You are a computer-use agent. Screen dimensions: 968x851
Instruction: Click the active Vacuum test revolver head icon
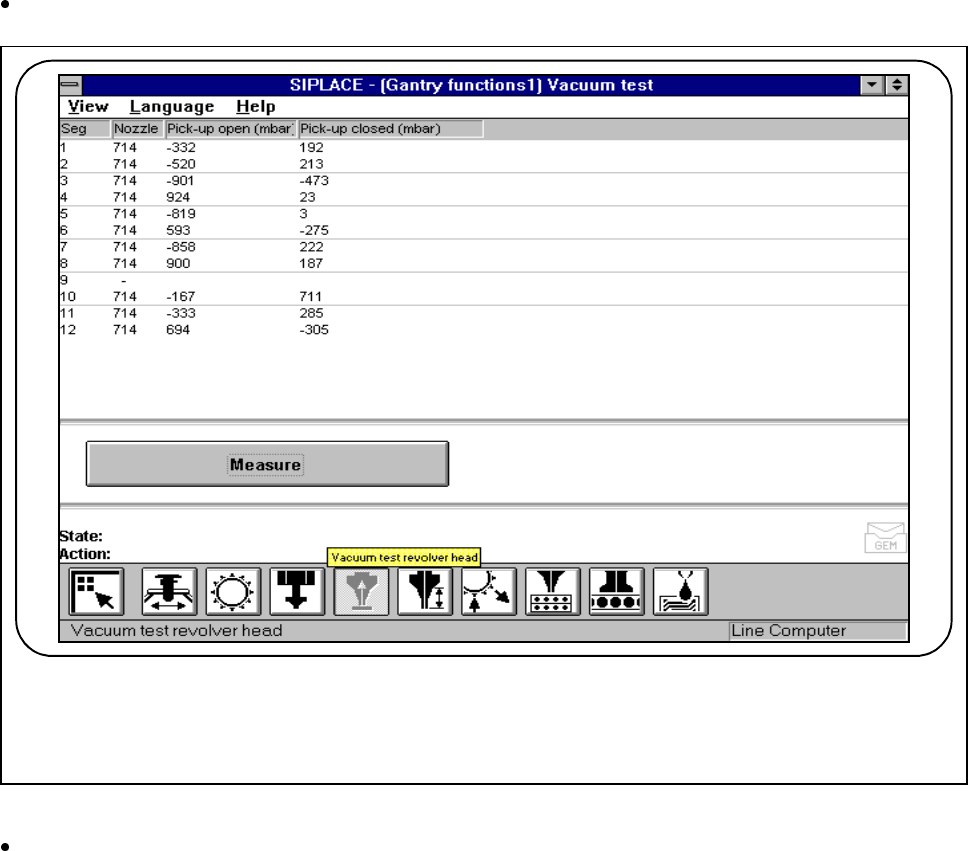(x=361, y=592)
